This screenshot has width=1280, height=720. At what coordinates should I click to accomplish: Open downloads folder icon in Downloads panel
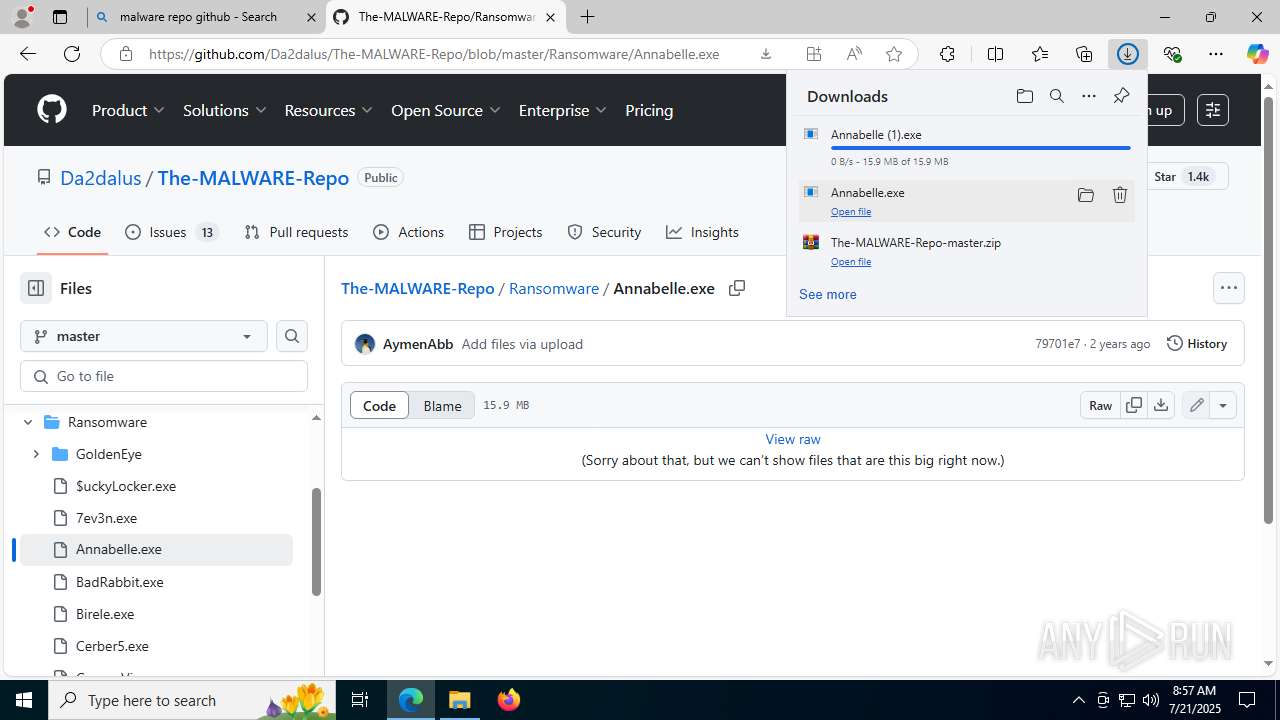1024,96
